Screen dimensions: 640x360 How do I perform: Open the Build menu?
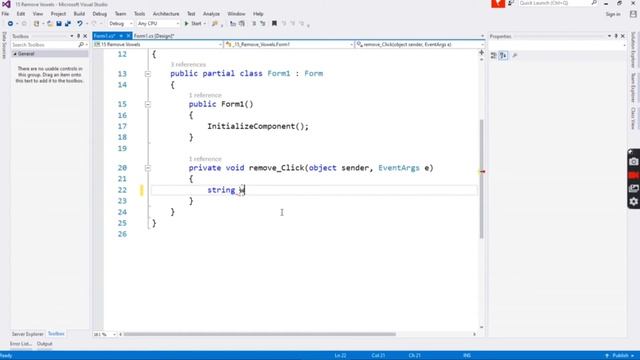pyautogui.click(x=79, y=14)
